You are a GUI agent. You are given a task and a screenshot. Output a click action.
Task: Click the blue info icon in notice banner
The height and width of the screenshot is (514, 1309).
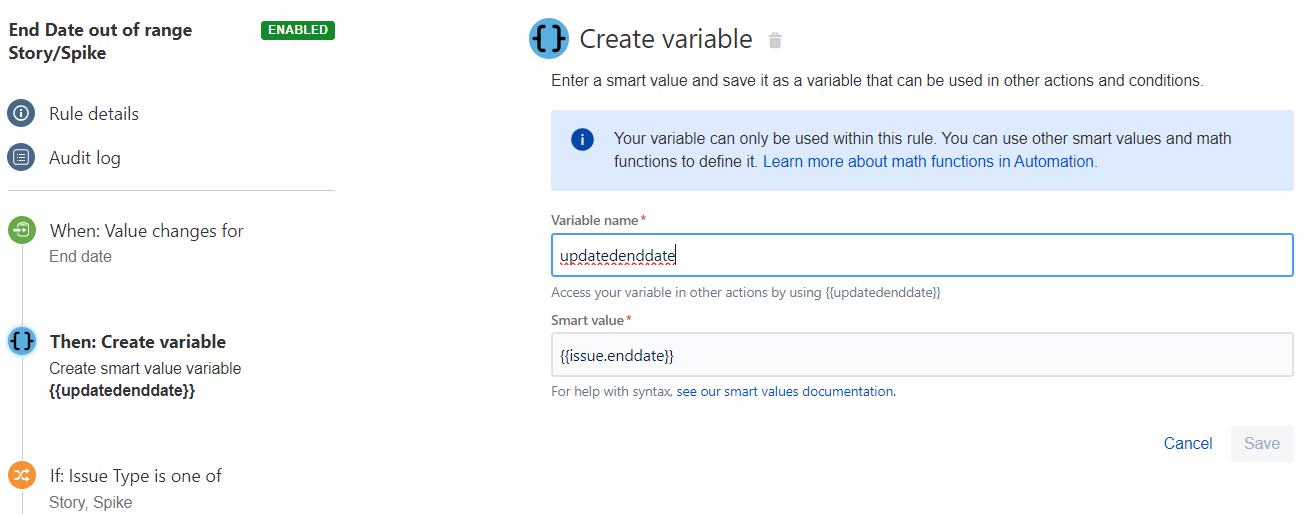pos(582,139)
